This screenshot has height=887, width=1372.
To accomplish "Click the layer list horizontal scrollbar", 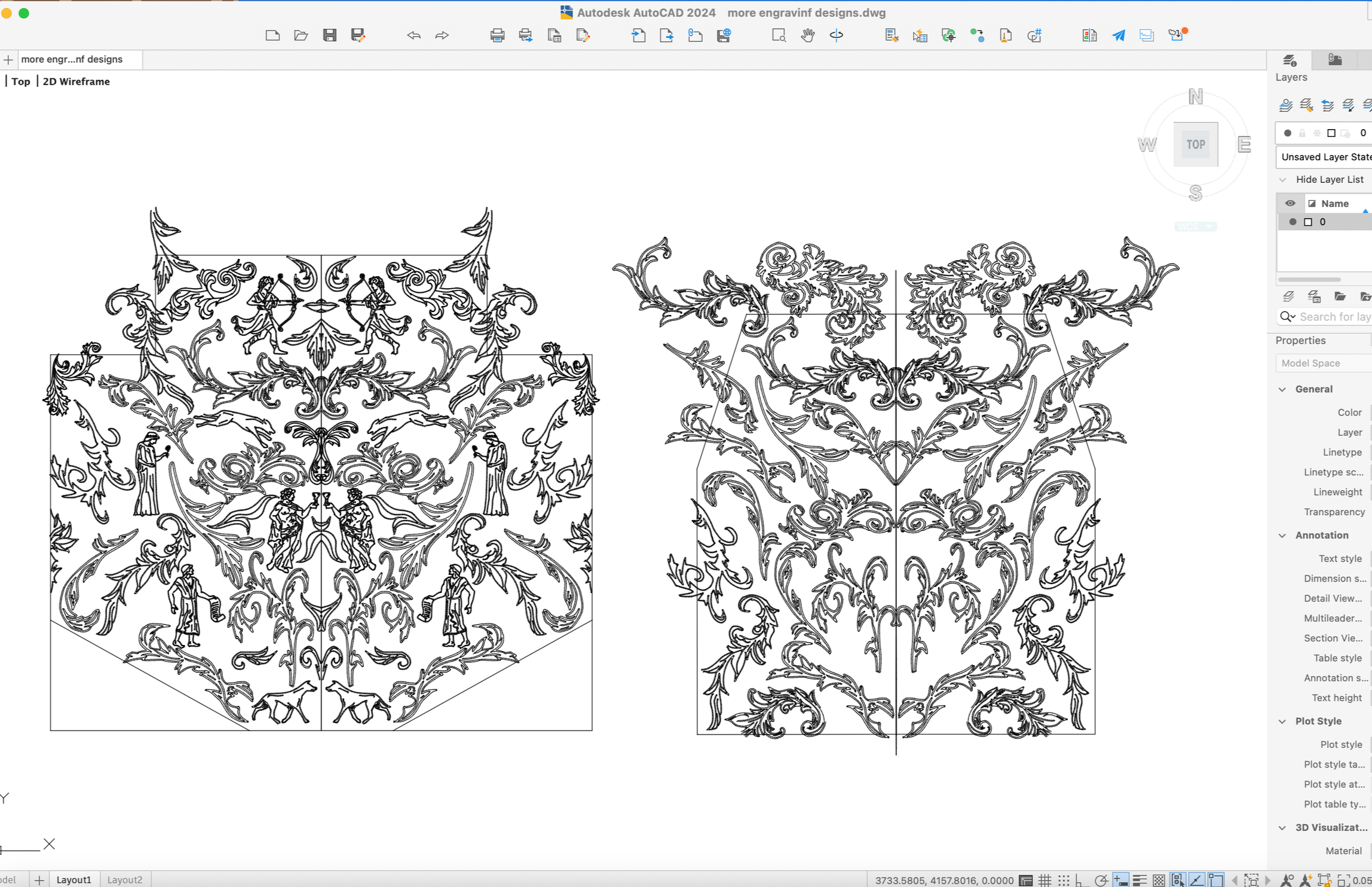I will (1309, 279).
